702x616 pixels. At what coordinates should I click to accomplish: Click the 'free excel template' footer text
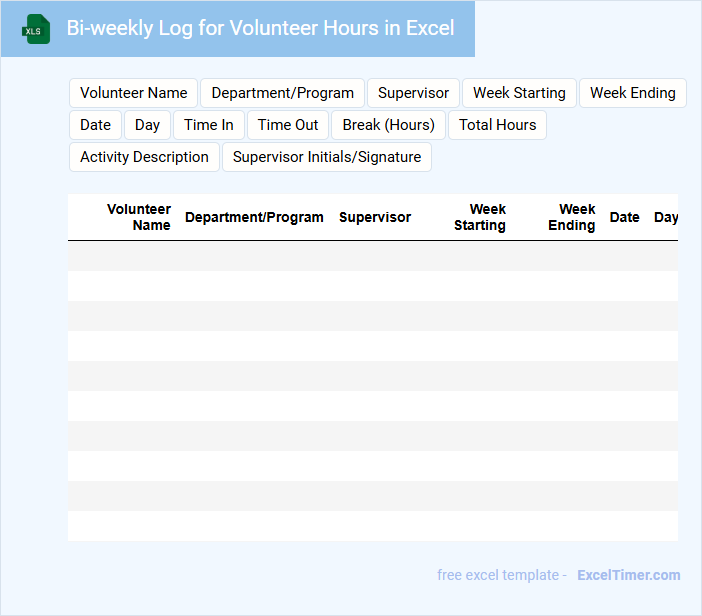pos(498,575)
